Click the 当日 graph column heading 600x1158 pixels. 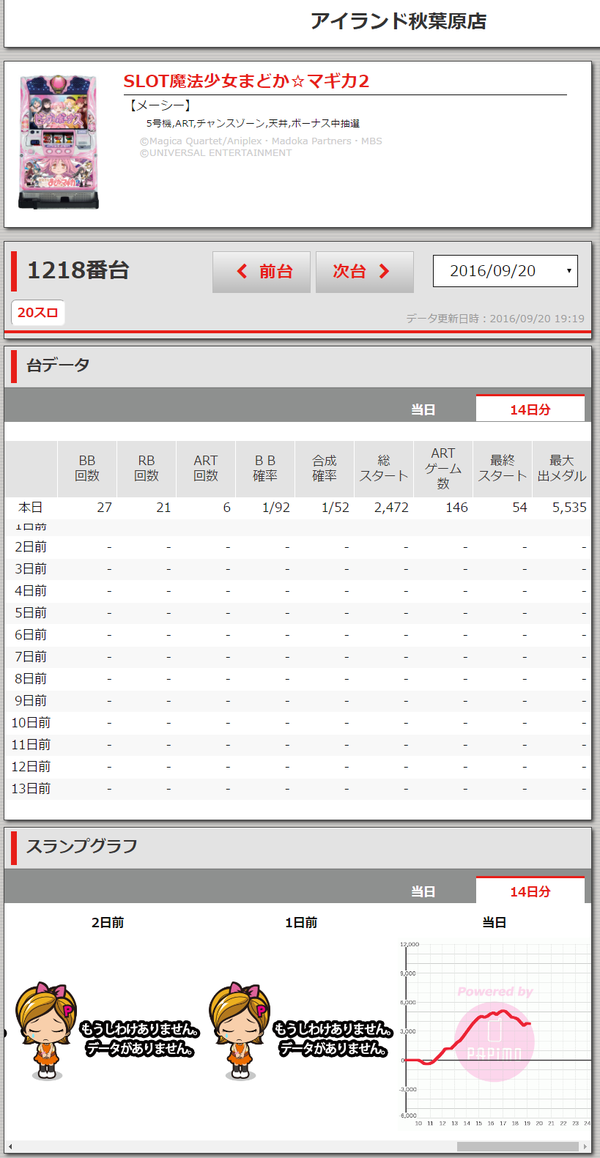(494, 922)
